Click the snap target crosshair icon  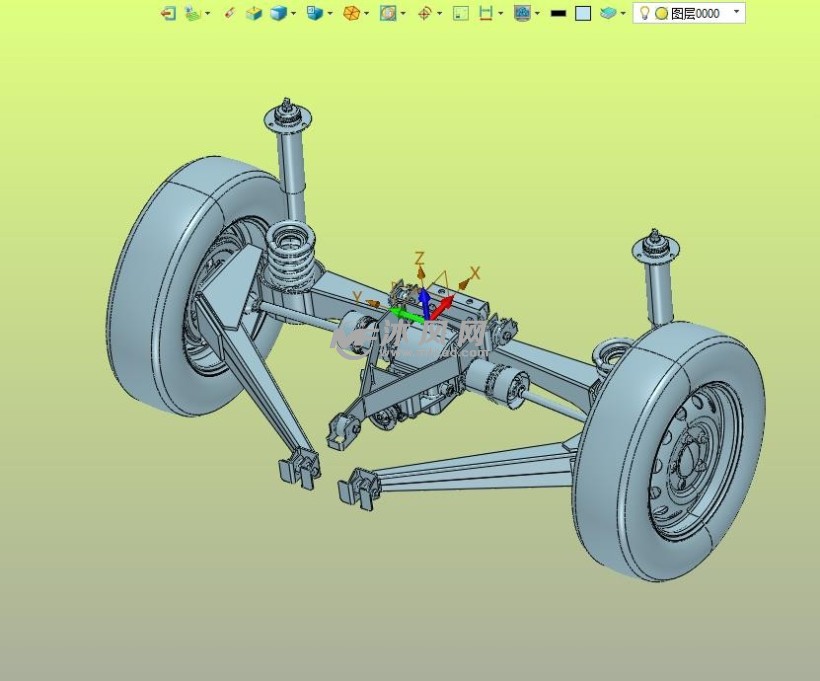point(425,13)
